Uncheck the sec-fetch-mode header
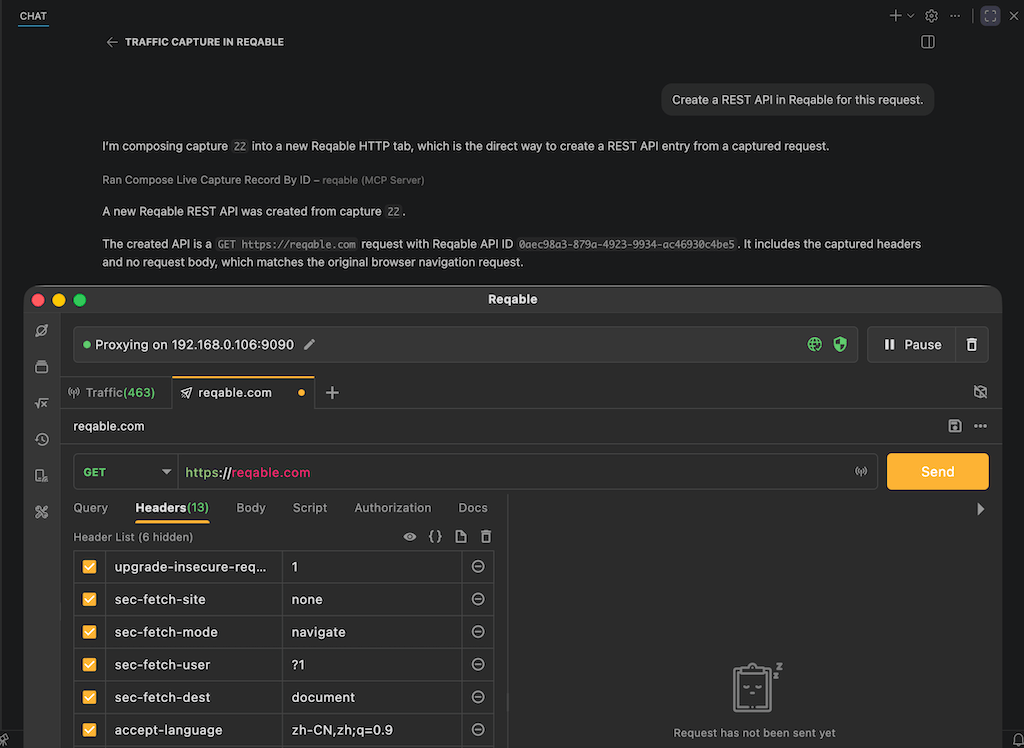The height and width of the screenshot is (748, 1024). click(89, 632)
